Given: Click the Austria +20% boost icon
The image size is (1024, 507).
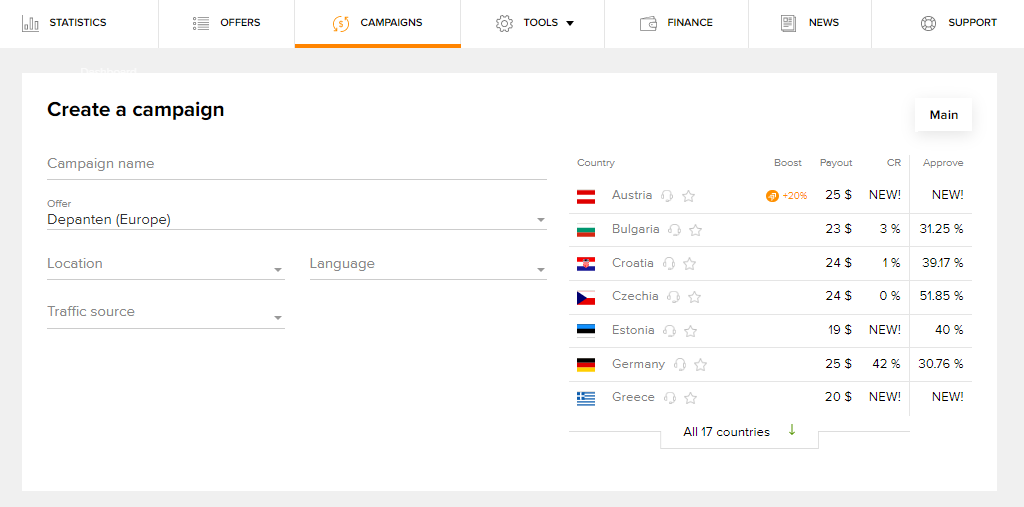Looking at the screenshot, I should 772,195.
